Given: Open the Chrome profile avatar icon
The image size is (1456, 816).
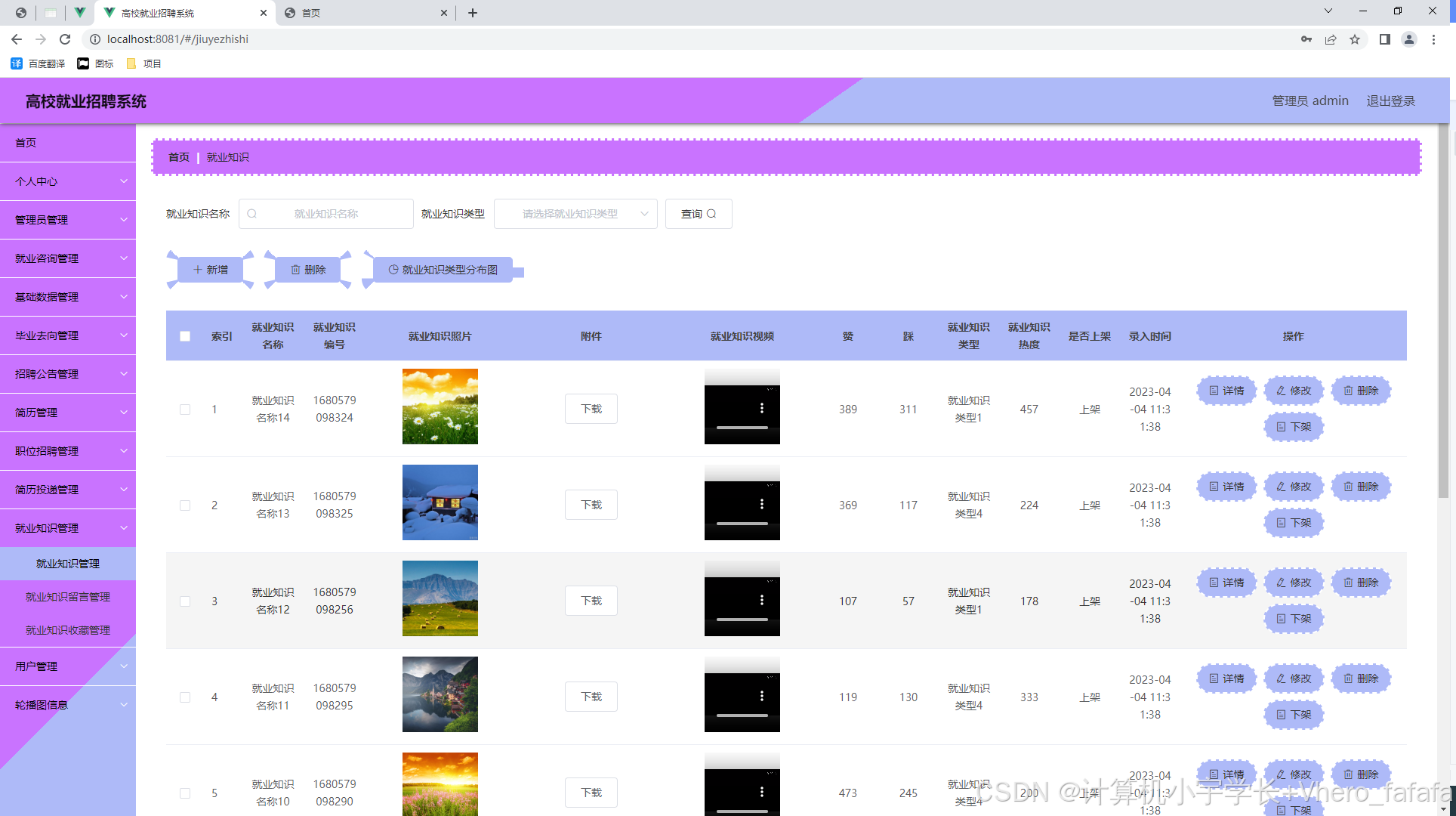Looking at the screenshot, I should tap(1408, 39).
